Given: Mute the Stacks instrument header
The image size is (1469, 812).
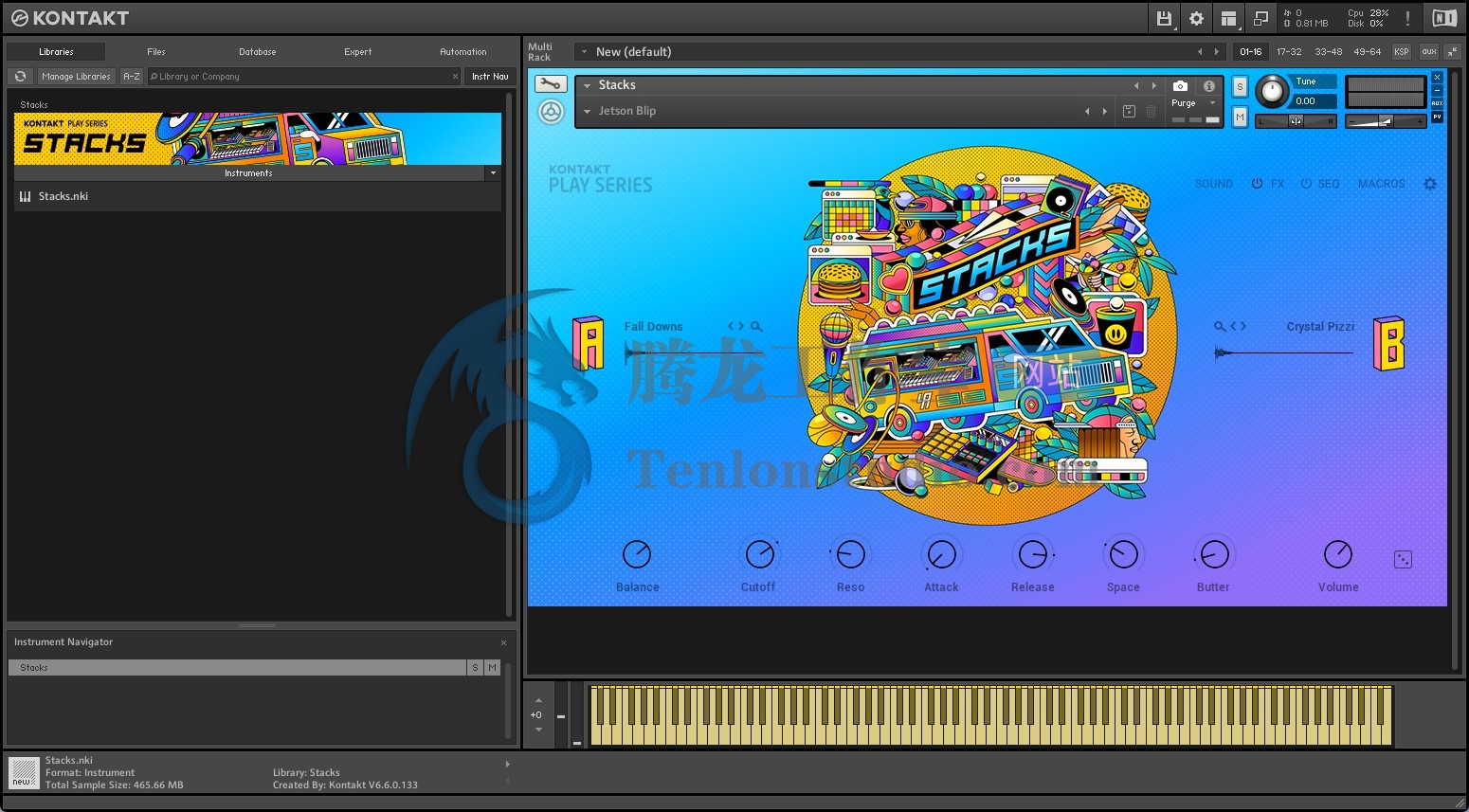Looking at the screenshot, I should pyautogui.click(x=1240, y=117).
